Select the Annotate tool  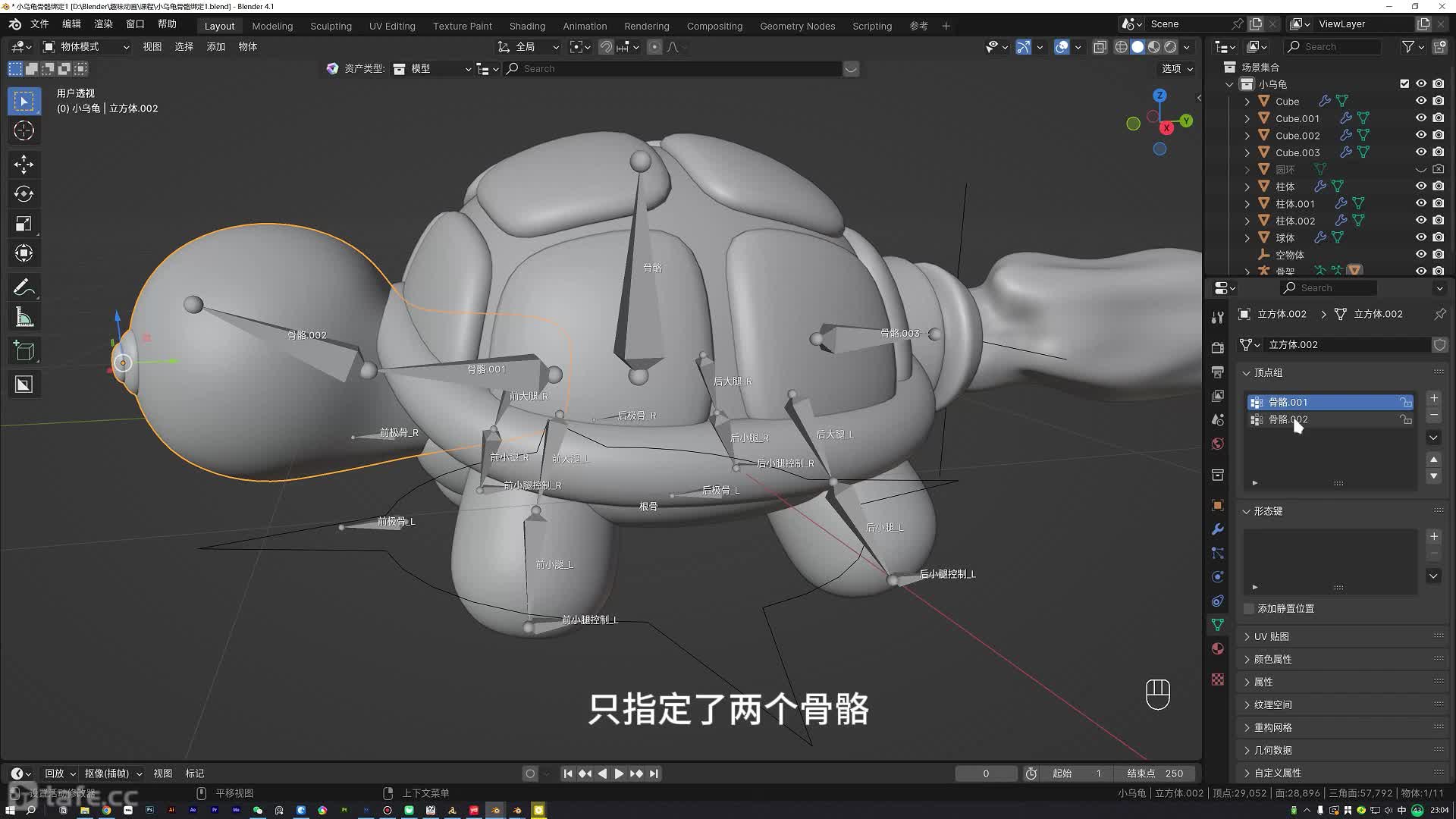24,287
